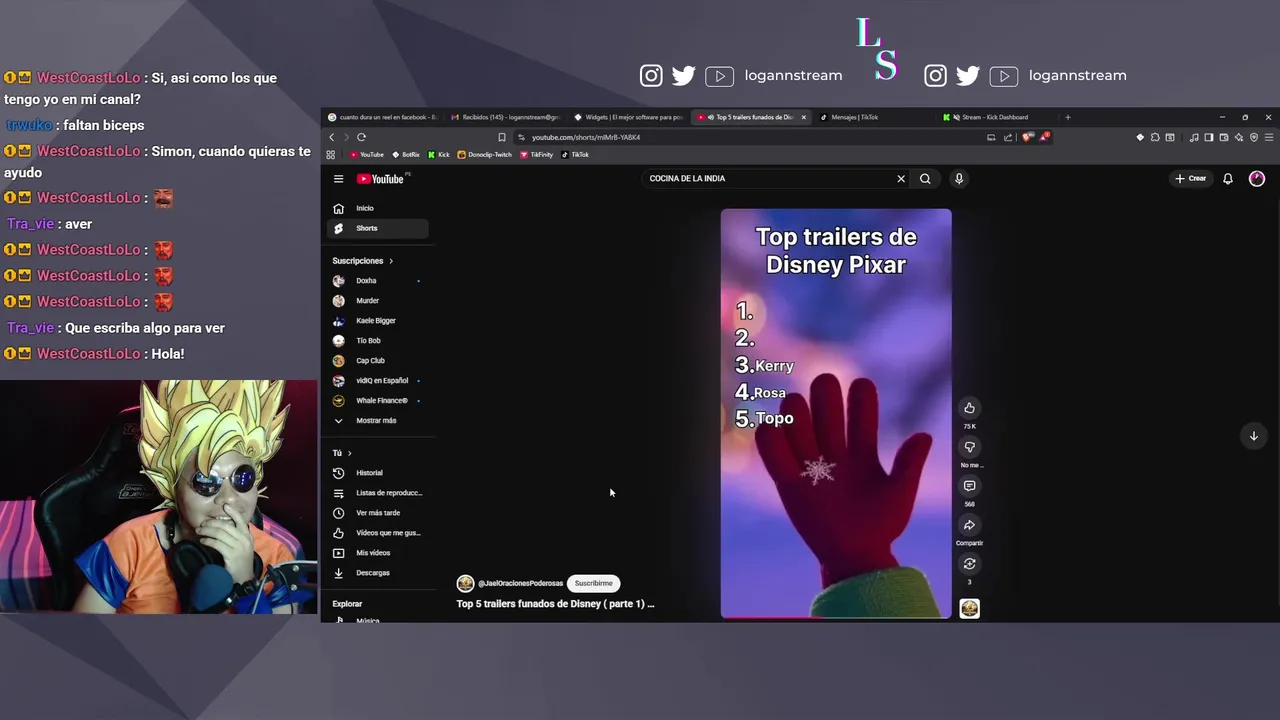
Task: Go back with the browser back arrow
Action: point(332,137)
